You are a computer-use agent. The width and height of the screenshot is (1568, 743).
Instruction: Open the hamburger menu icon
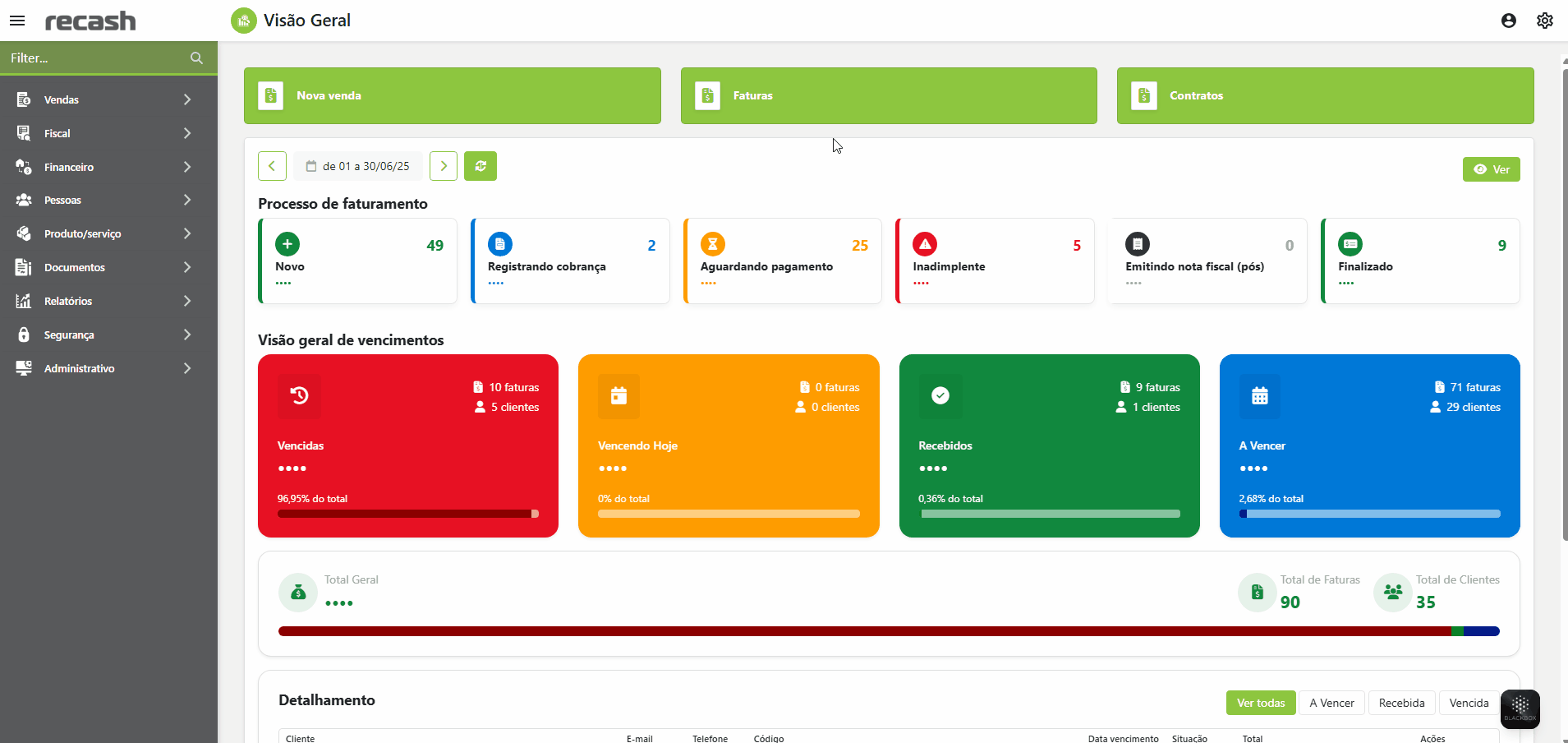[x=17, y=21]
